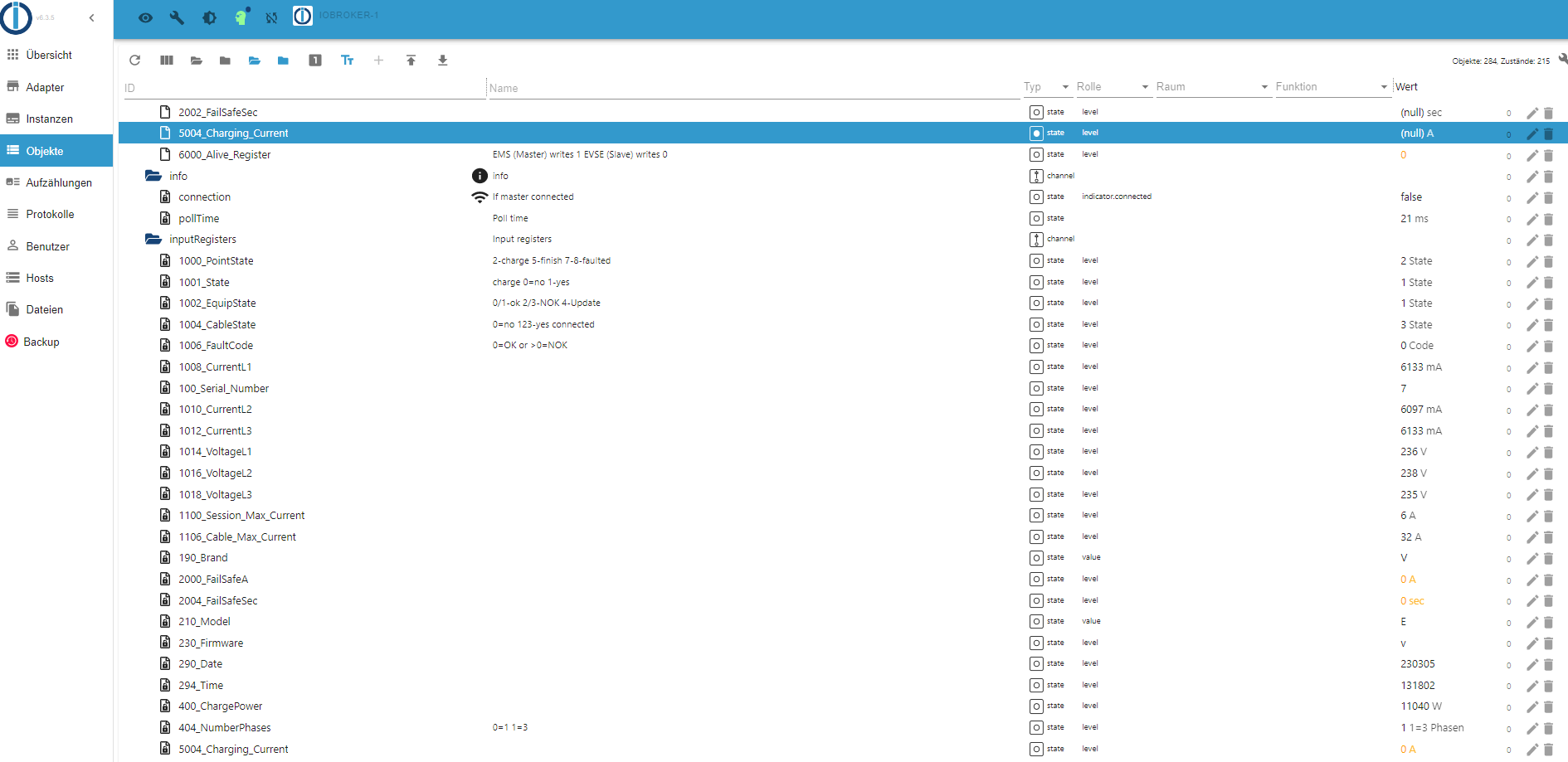Delete the highlighted 5004_Charging_Current object

click(x=1548, y=133)
